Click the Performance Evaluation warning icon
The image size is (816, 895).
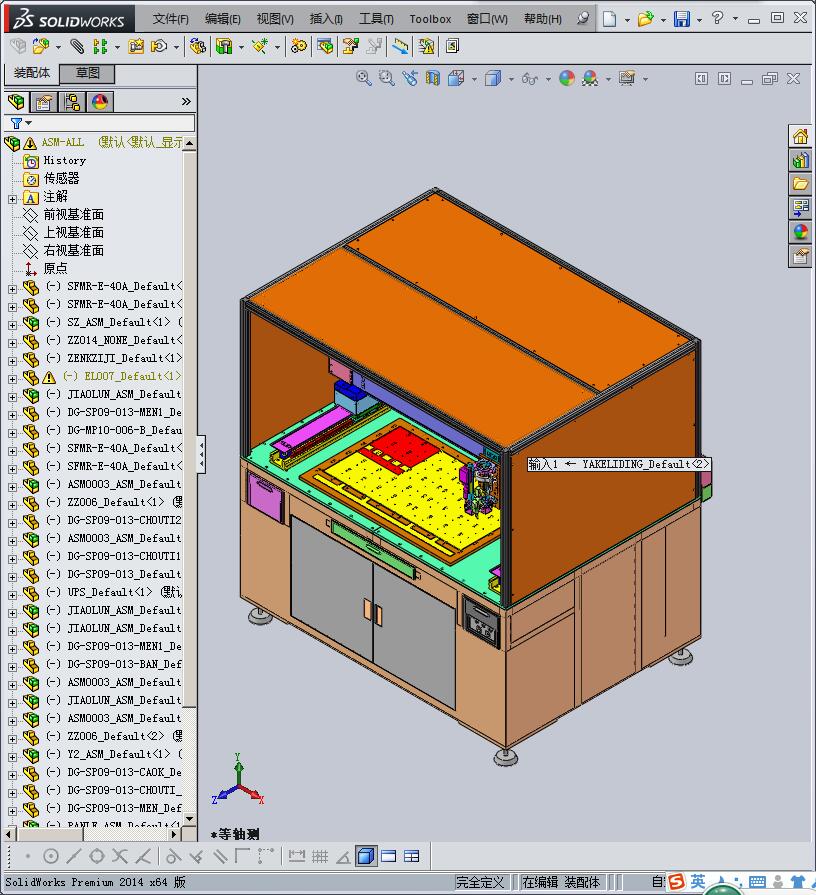pos(426,46)
